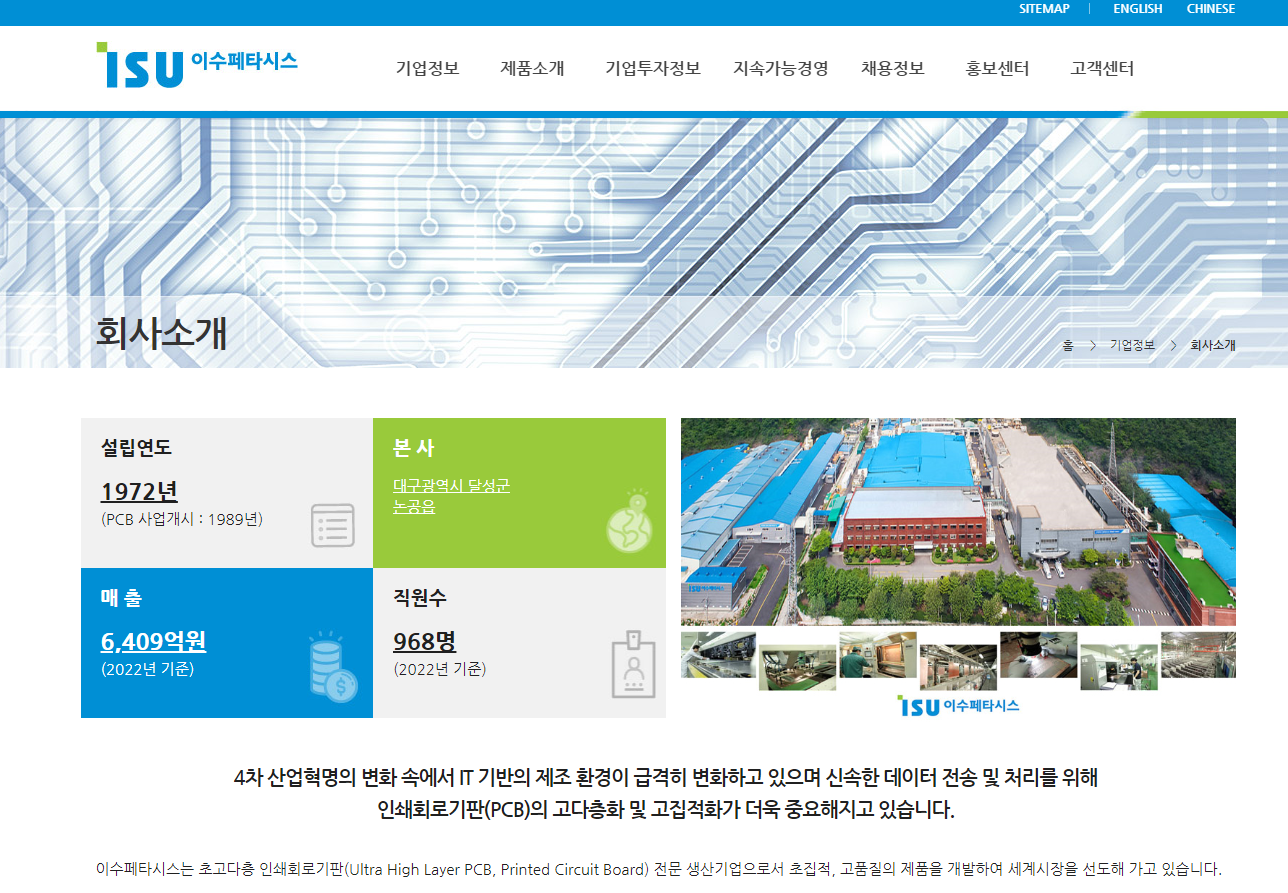Click the coin stack icon in 매출 card
Image resolution: width=1288 pixels, height=893 pixels.
[x=332, y=667]
